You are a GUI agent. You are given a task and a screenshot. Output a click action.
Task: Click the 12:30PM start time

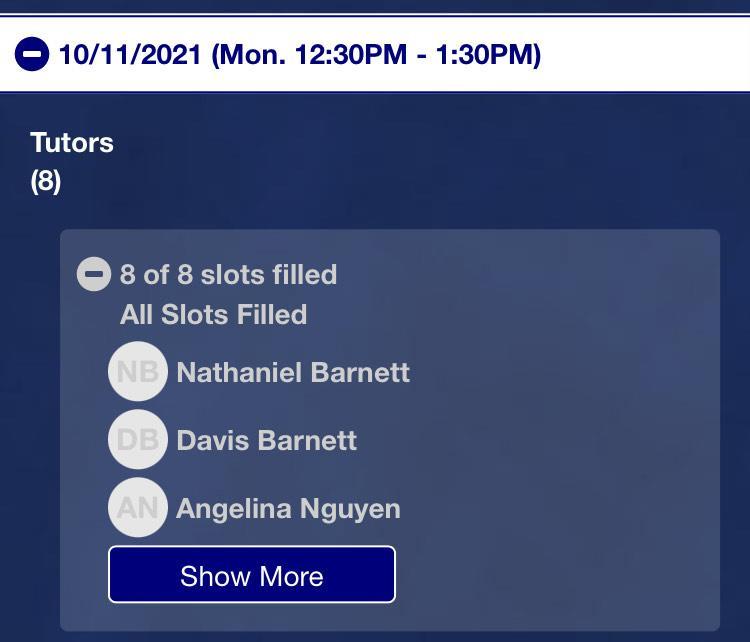click(343, 54)
